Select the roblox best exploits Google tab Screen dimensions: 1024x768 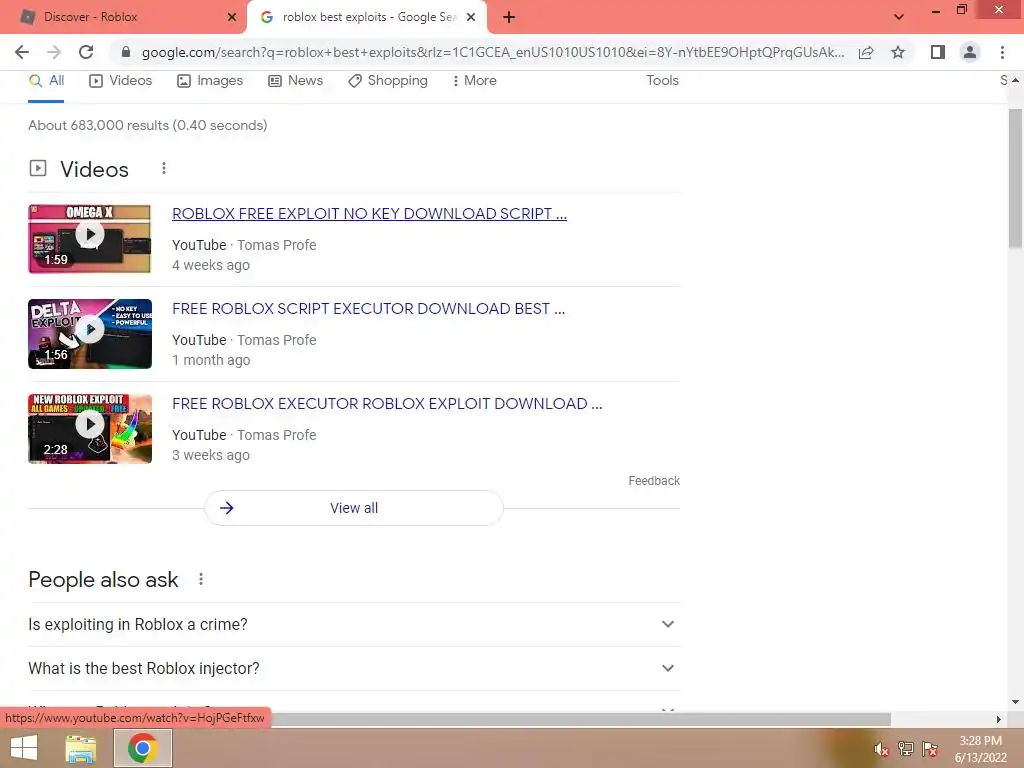366,17
